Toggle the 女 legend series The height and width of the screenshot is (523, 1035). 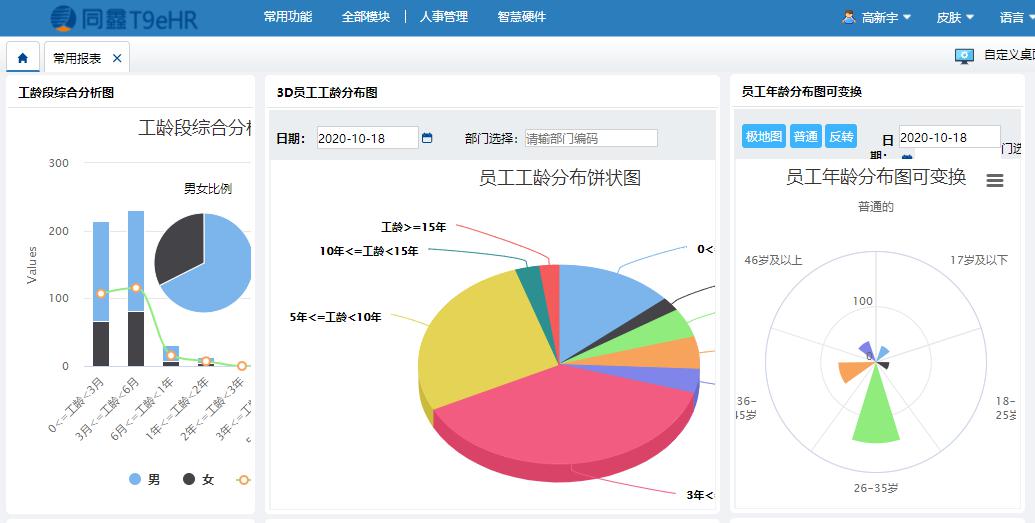pyautogui.click(x=198, y=480)
